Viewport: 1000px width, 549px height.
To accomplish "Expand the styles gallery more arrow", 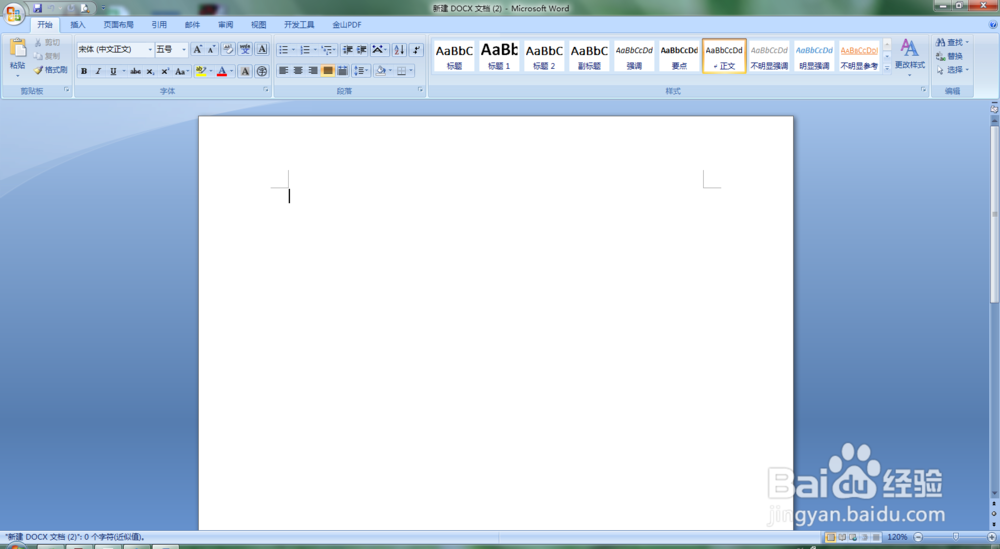I will [887, 67].
